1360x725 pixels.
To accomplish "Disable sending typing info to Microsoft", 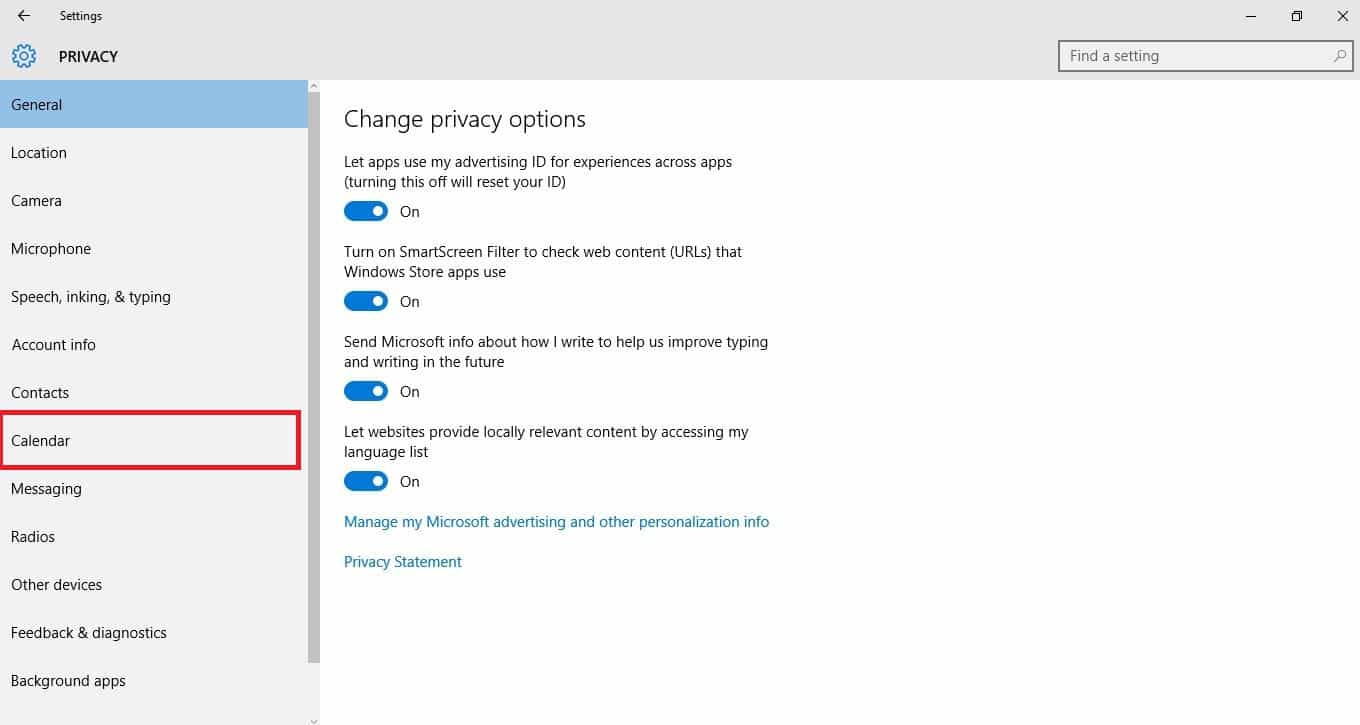I will pos(366,391).
